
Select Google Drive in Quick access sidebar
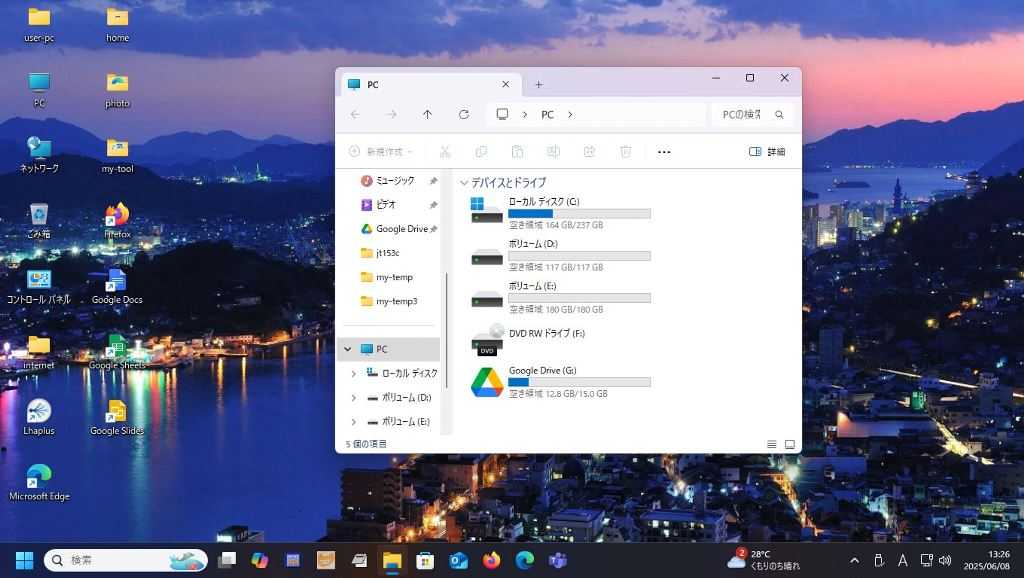pyautogui.click(x=401, y=229)
